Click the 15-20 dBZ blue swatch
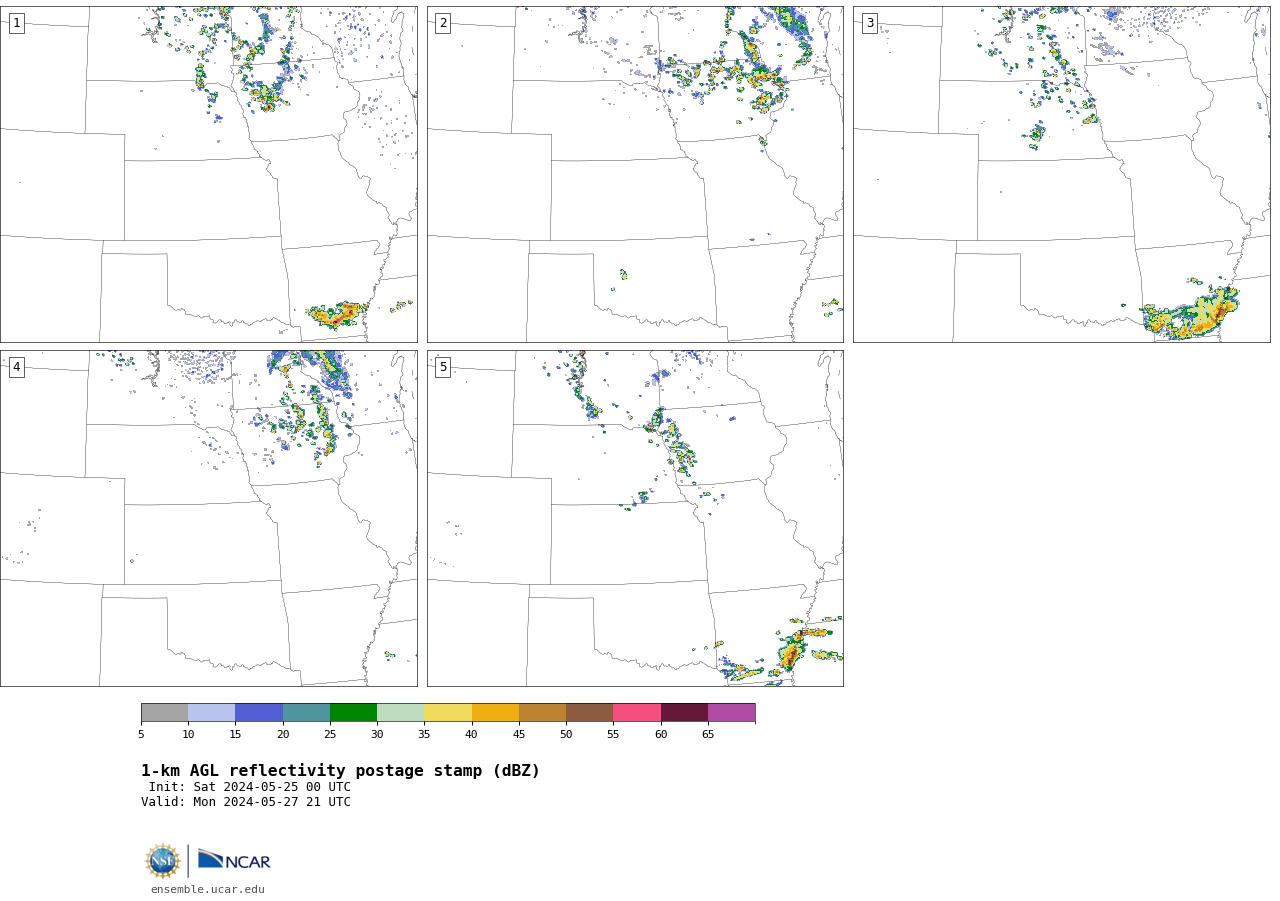 [x=259, y=713]
